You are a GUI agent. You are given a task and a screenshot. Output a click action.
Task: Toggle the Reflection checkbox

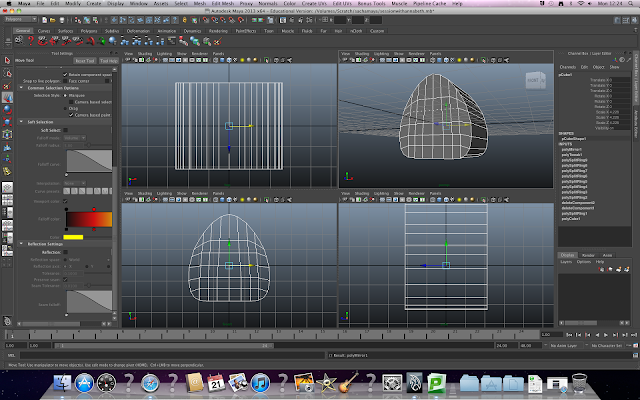[65, 252]
